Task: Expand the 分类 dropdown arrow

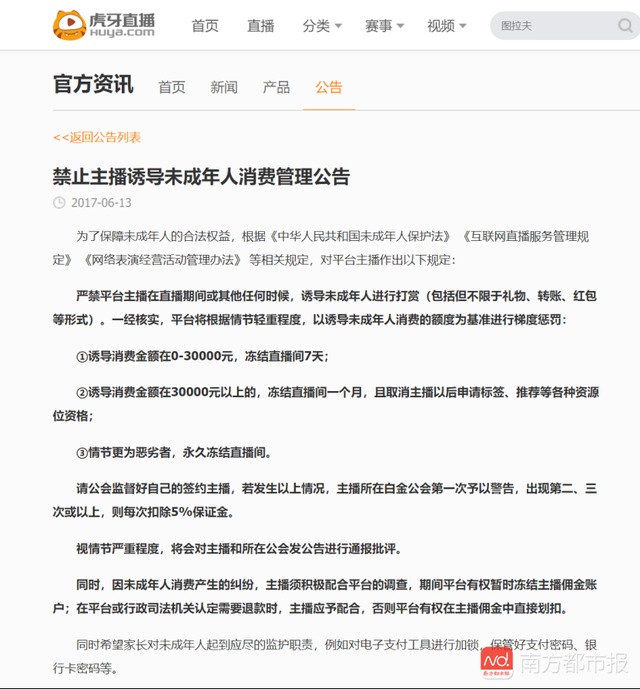Action: click(x=338, y=26)
